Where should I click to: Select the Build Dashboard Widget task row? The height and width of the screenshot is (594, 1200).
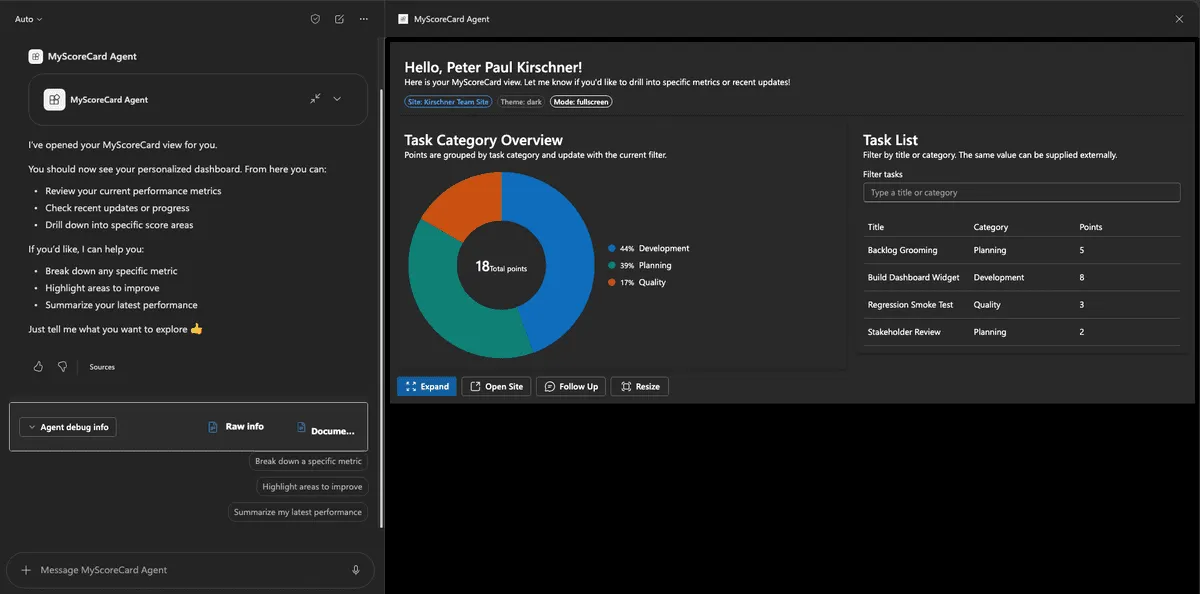[x=1021, y=277]
